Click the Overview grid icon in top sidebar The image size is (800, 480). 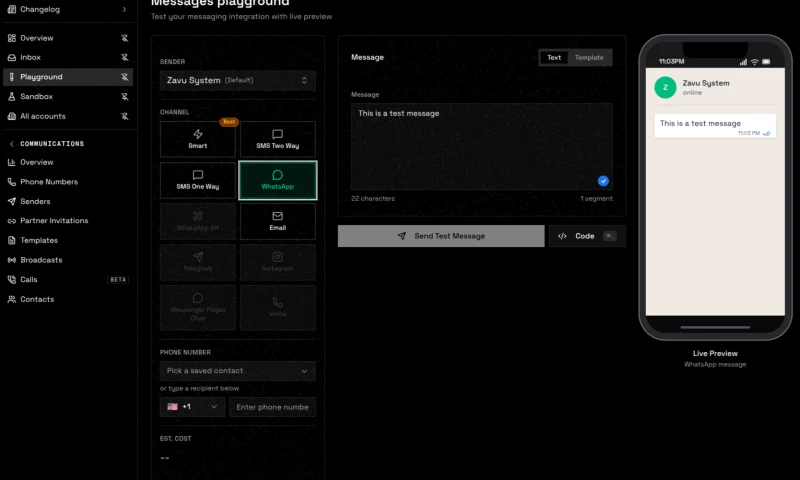[12, 38]
